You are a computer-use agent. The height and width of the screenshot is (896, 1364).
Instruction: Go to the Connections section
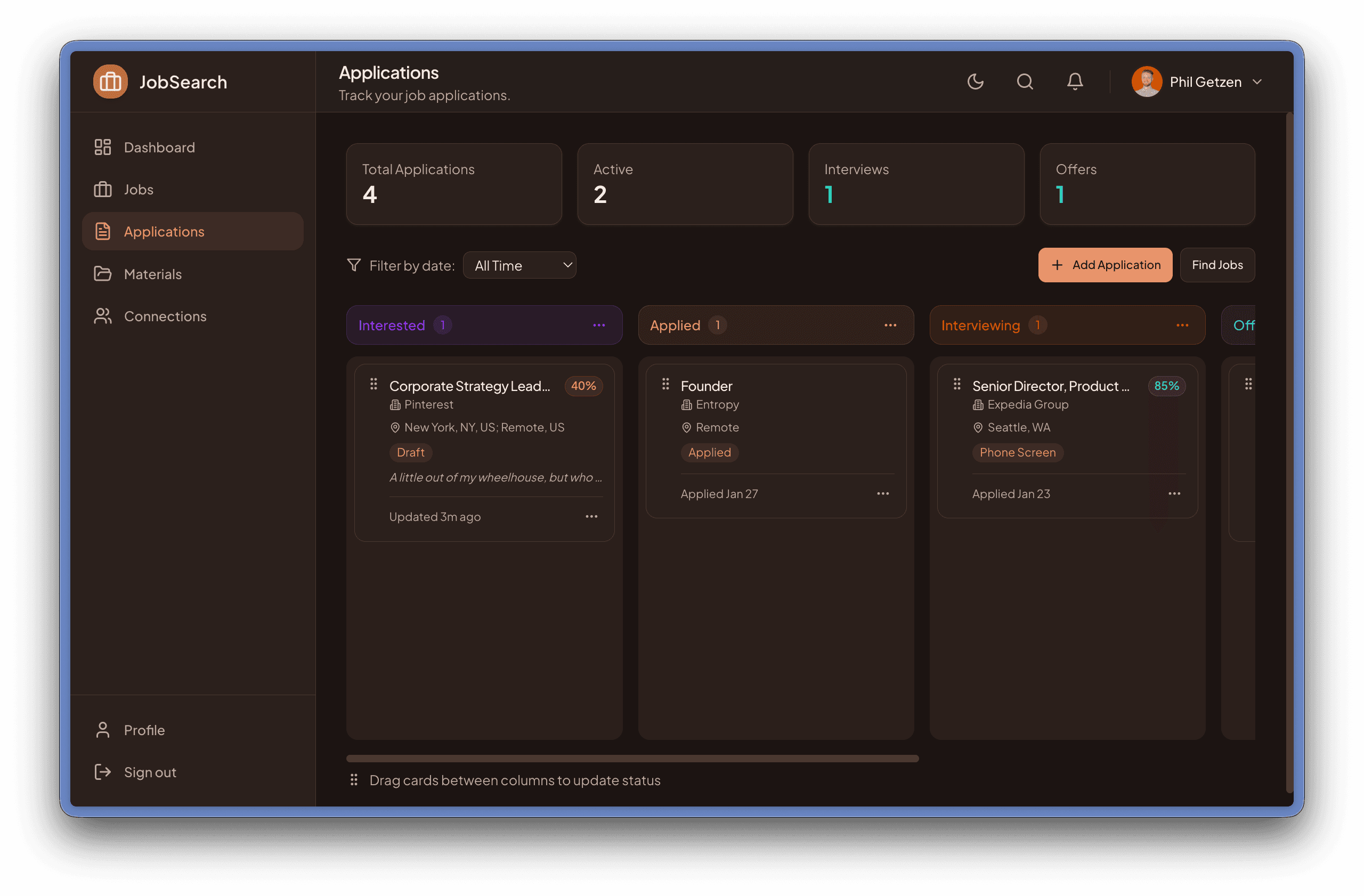click(x=165, y=316)
